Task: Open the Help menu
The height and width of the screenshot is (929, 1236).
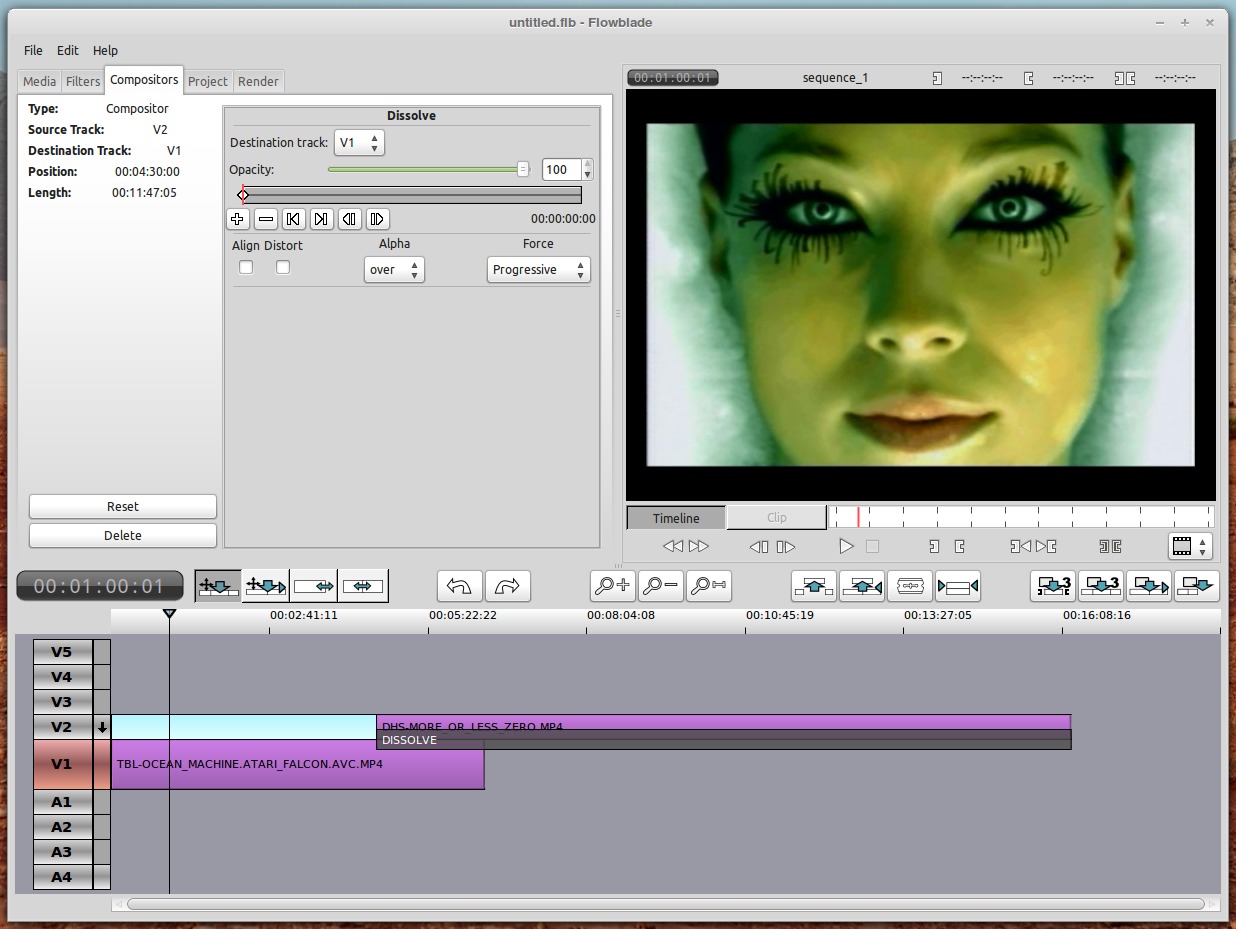Action: [105, 50]
